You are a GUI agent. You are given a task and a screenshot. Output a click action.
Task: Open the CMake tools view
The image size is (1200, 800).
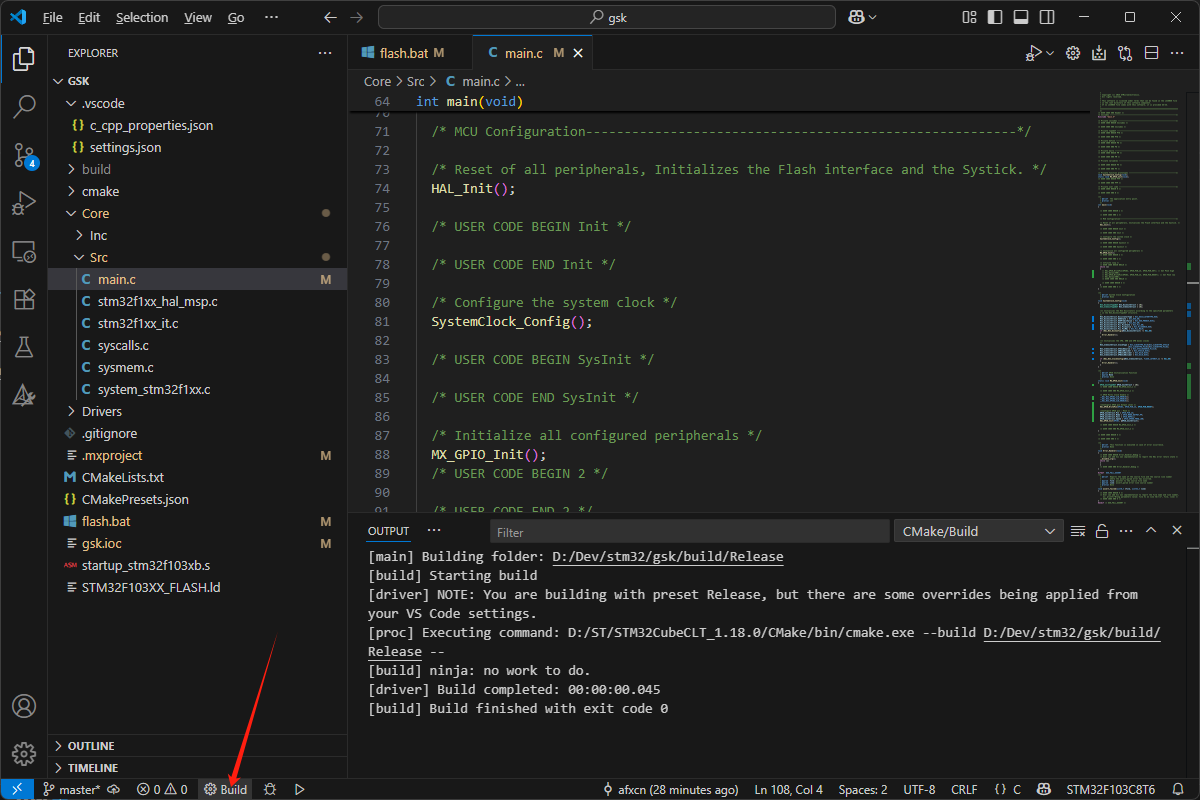click(x=24, y=395)
